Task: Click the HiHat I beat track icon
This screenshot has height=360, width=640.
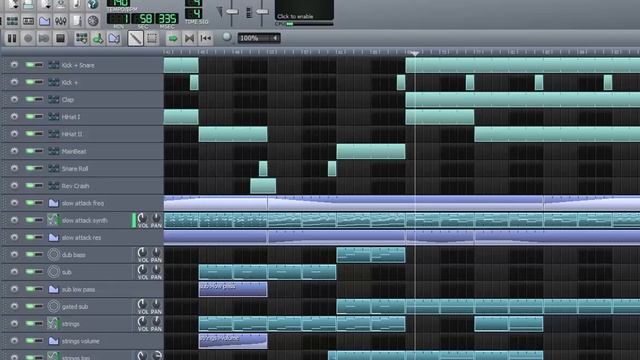Action: click(x=53, y=116)
